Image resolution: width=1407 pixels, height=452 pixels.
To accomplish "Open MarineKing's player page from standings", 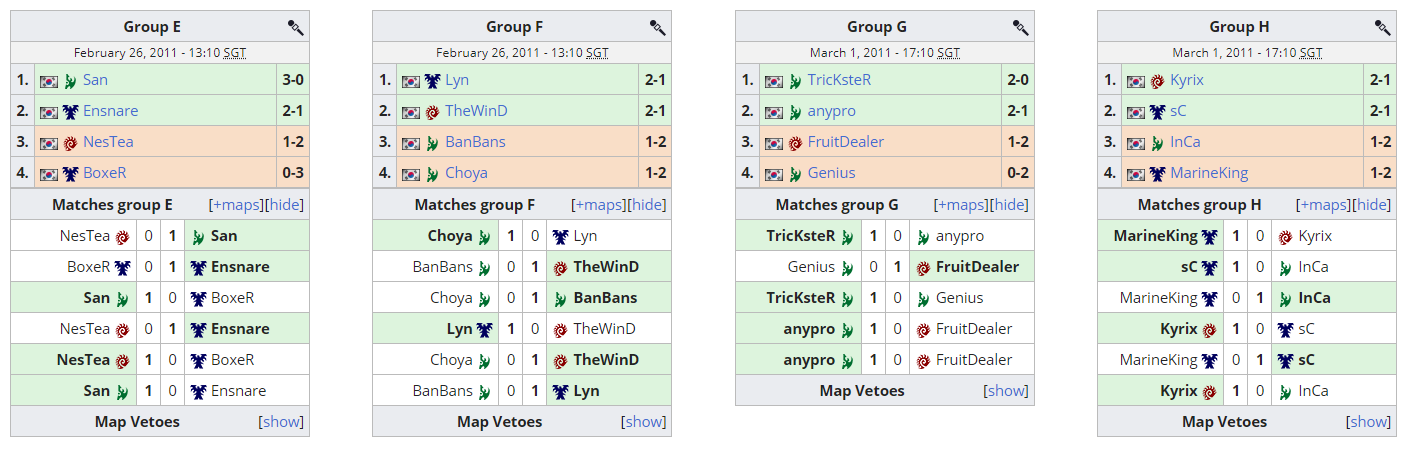I will point(1209,173).
